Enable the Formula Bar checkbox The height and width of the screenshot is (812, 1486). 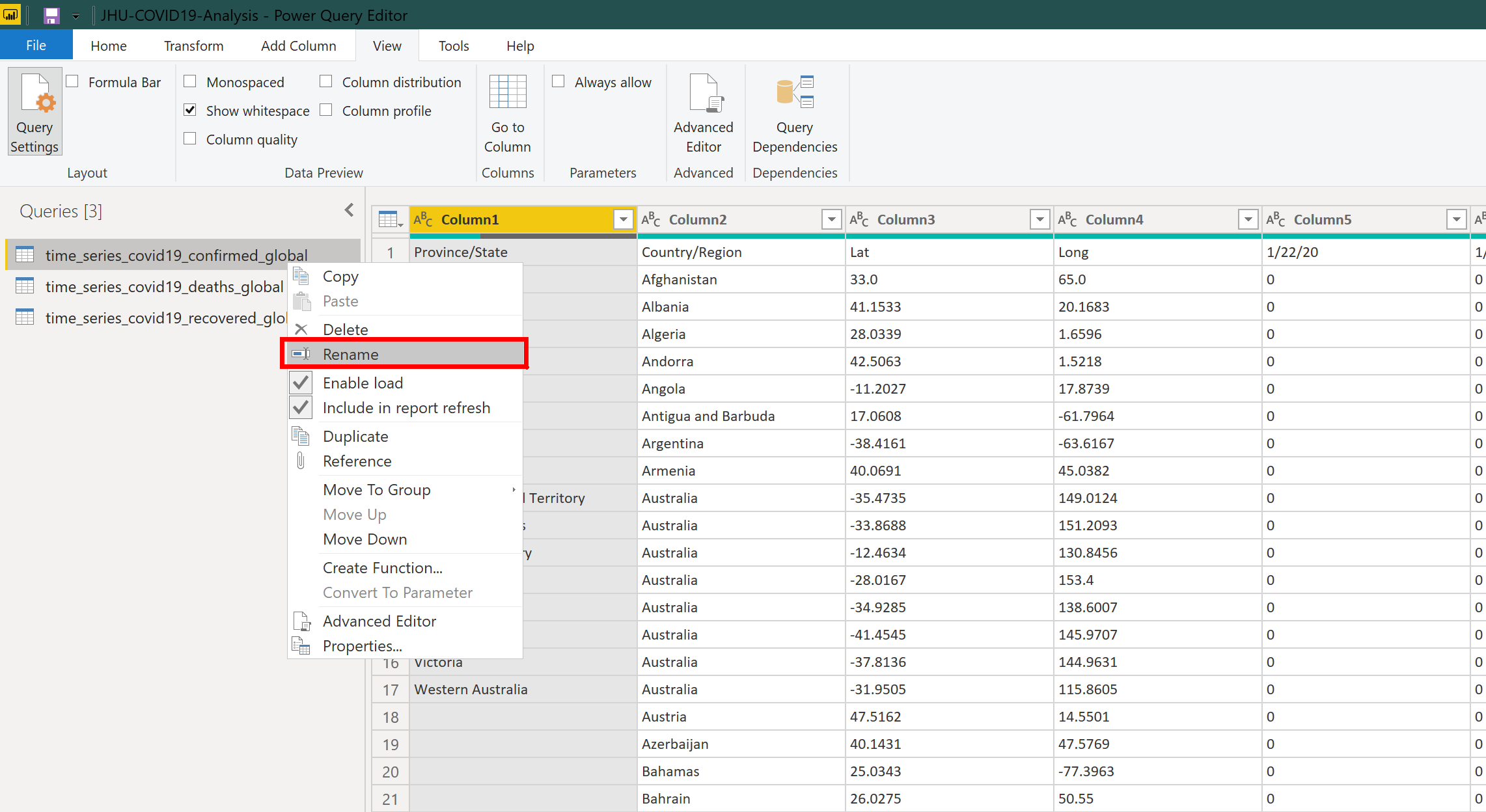73,82
